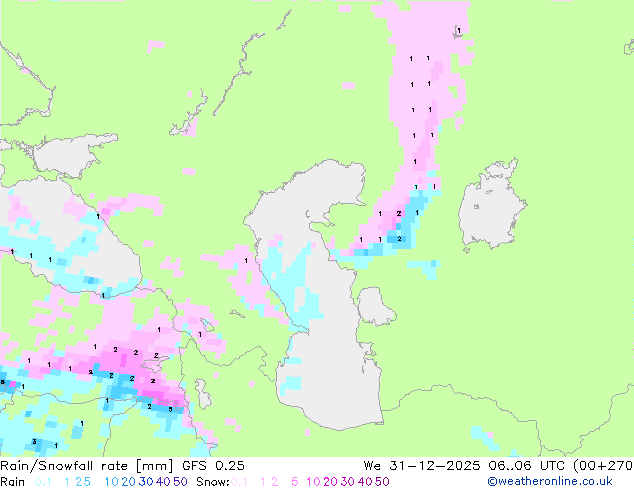634x490 pixels.
Task: Click the snow legend value 0.1
Action: pos(239,482)
